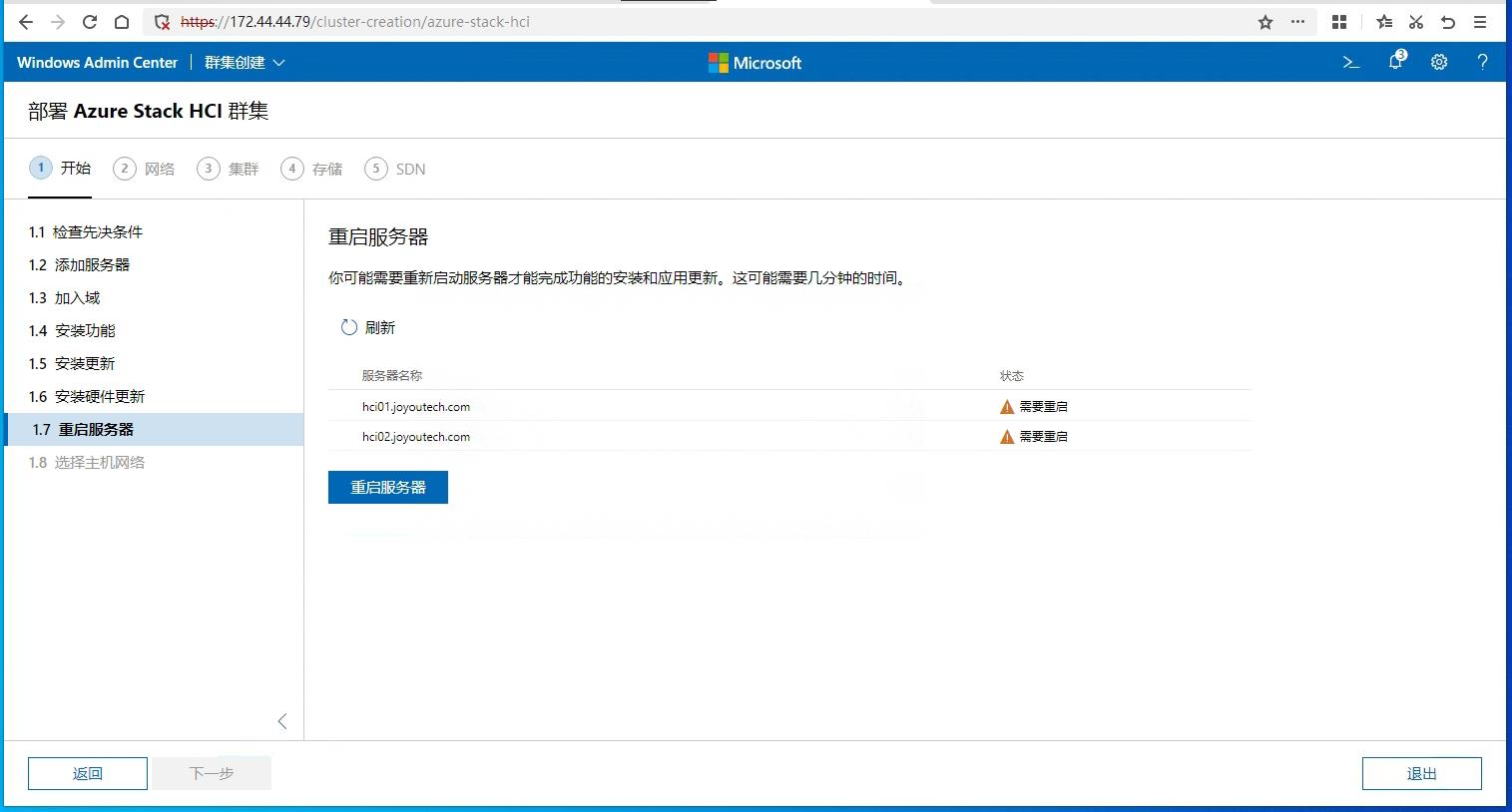Click the 部署 Azure Stack HCI 群集 title
This screenshot has width=1512, height=812.
coord(149,111)
